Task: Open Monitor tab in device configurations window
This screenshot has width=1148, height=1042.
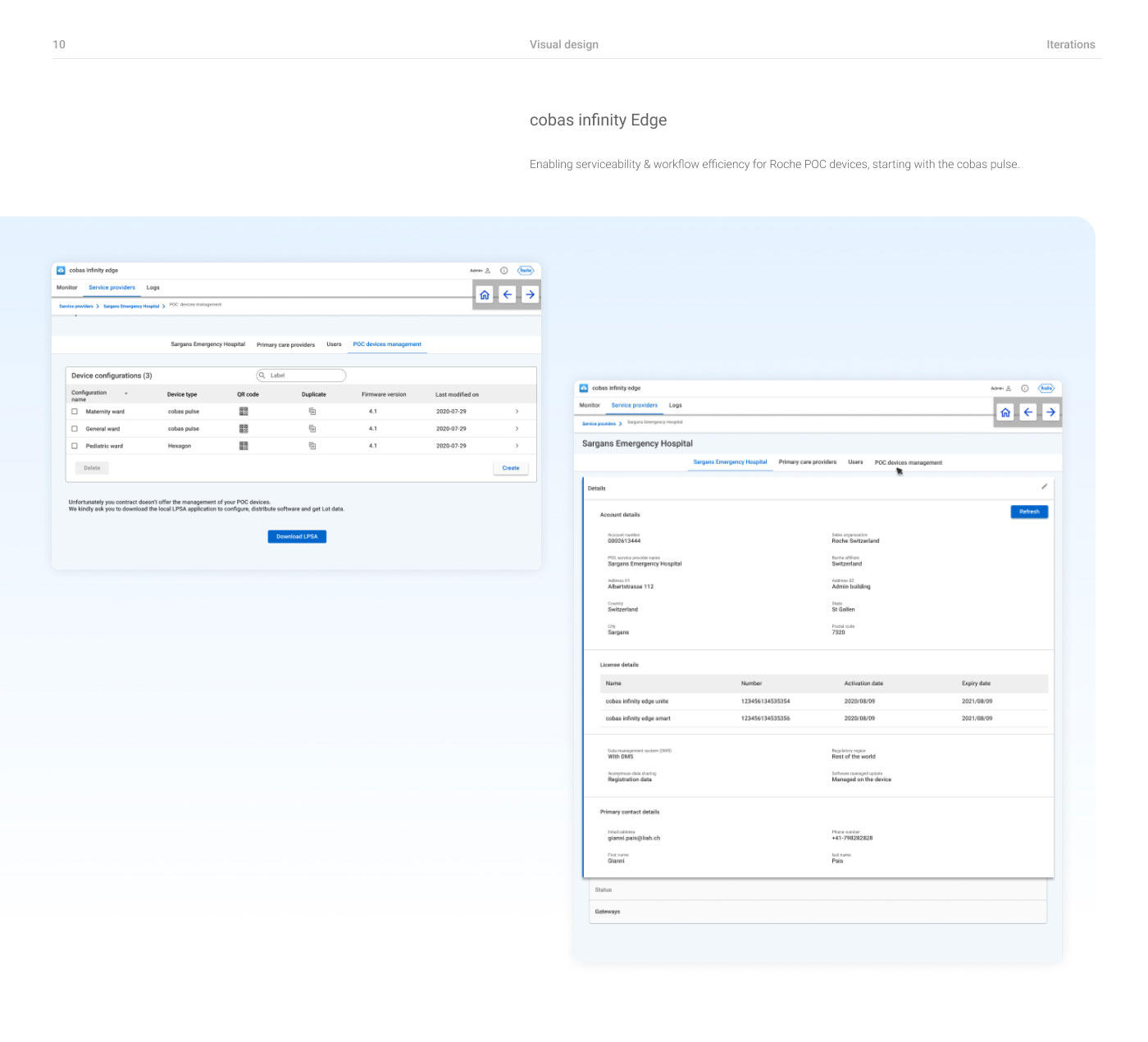Action: (67, 288)
